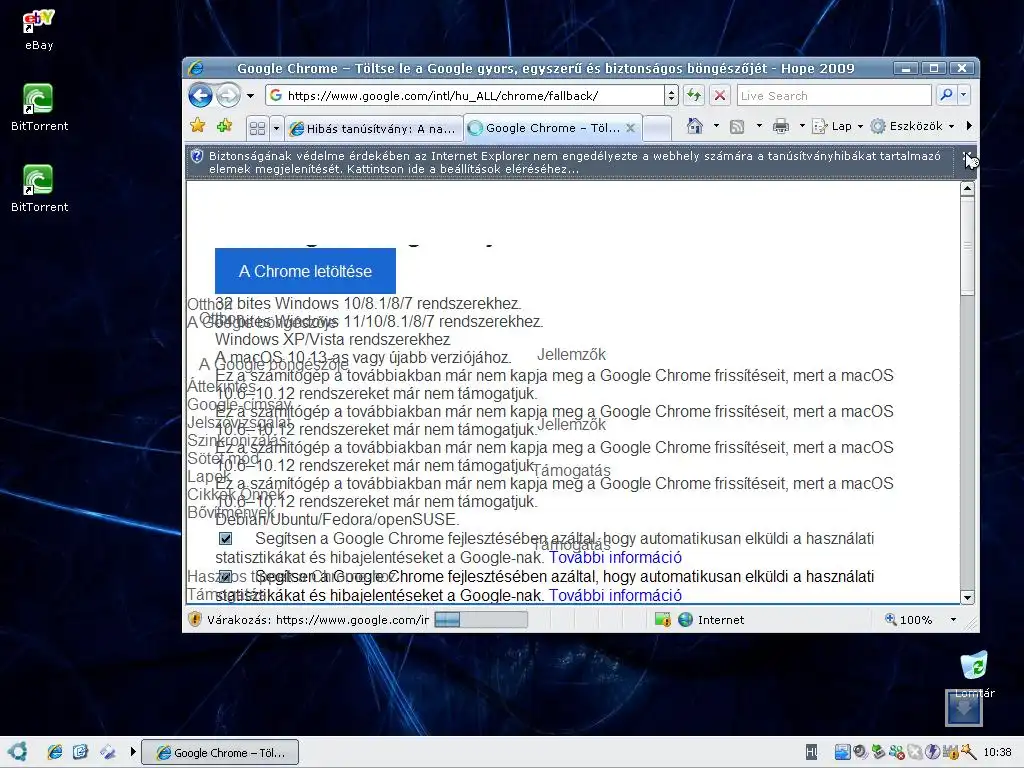Open search provider options dropdown

pos(964,95)
